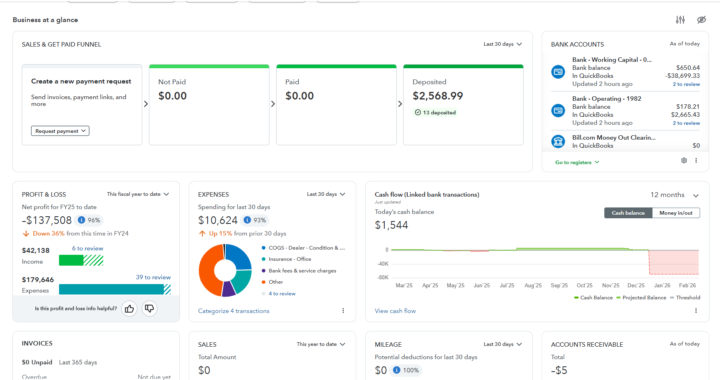Switch to Money in/out view
Image resolution: width=720 pixels, height=380 pixels.
(x=676, y=213)
